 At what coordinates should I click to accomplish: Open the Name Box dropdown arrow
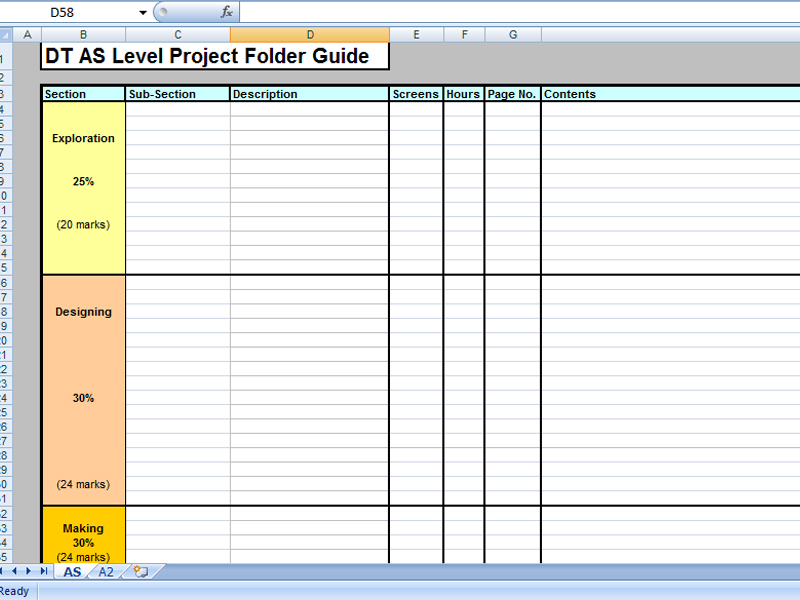click(143, 12)
